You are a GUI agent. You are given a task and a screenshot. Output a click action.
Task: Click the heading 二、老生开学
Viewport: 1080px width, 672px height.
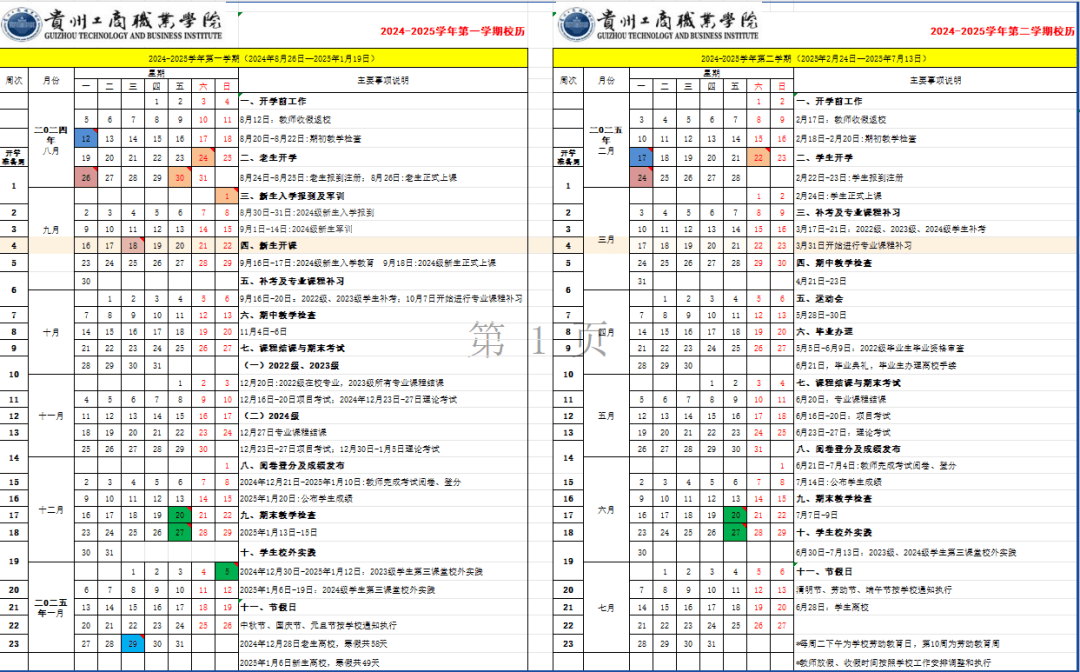tap(269, 158)
